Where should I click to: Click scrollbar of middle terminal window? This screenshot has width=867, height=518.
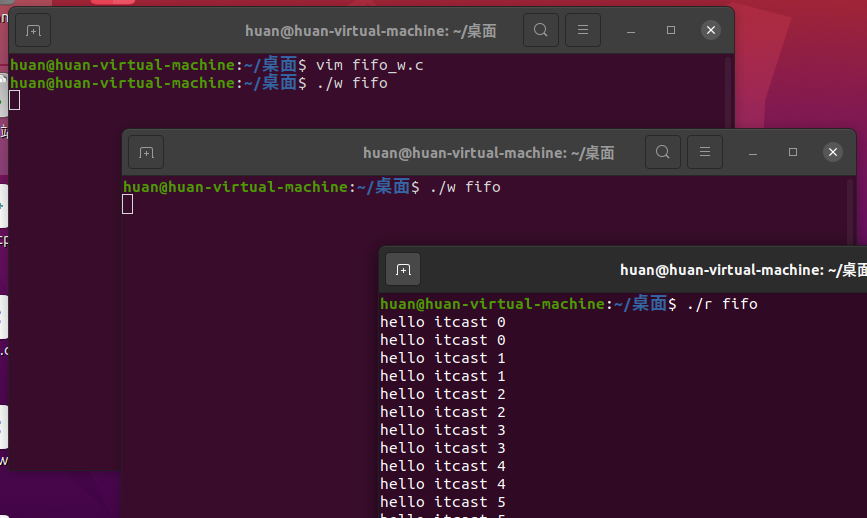850,210
